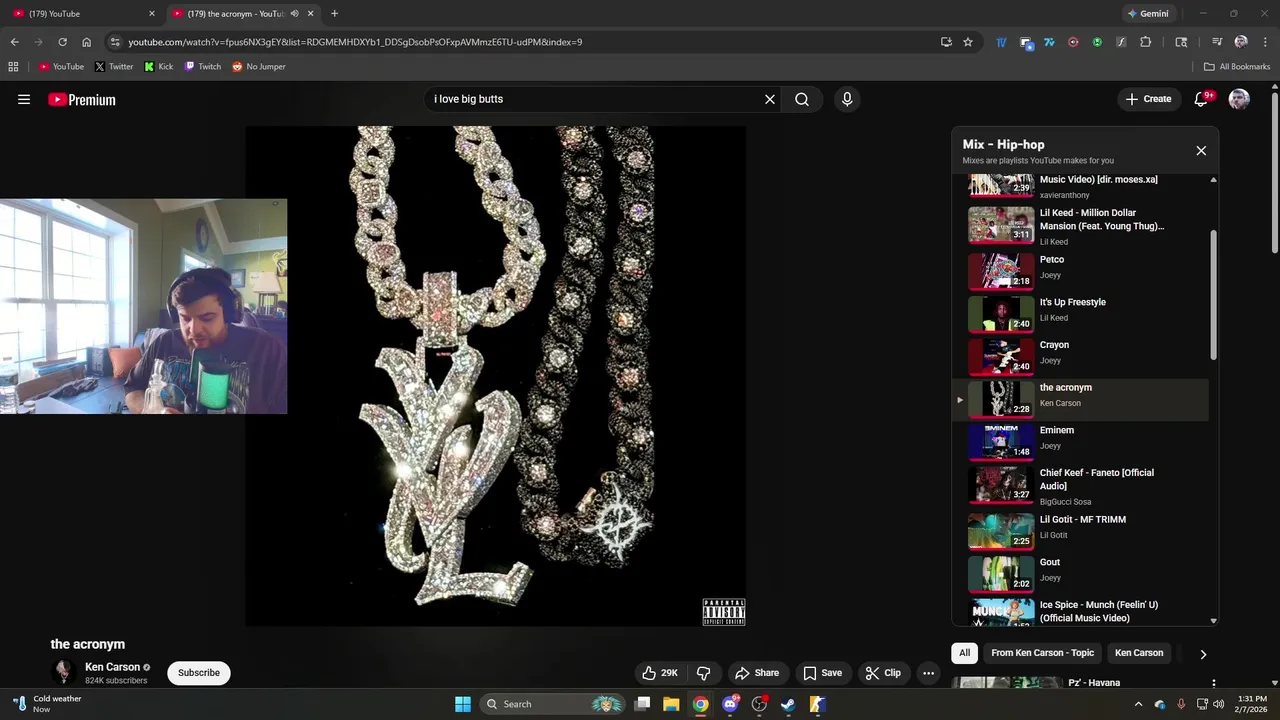1280x720 pixels.
Task: Open the Kick bookmark
Action: click(158, 67)
